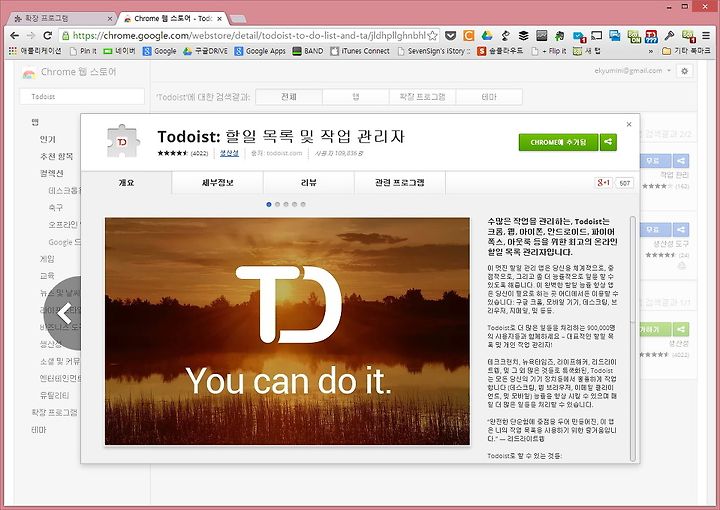This screenshot has height=510, width=720.
Task: Click the browser forward arrow
Action: (x=31, y=35)
